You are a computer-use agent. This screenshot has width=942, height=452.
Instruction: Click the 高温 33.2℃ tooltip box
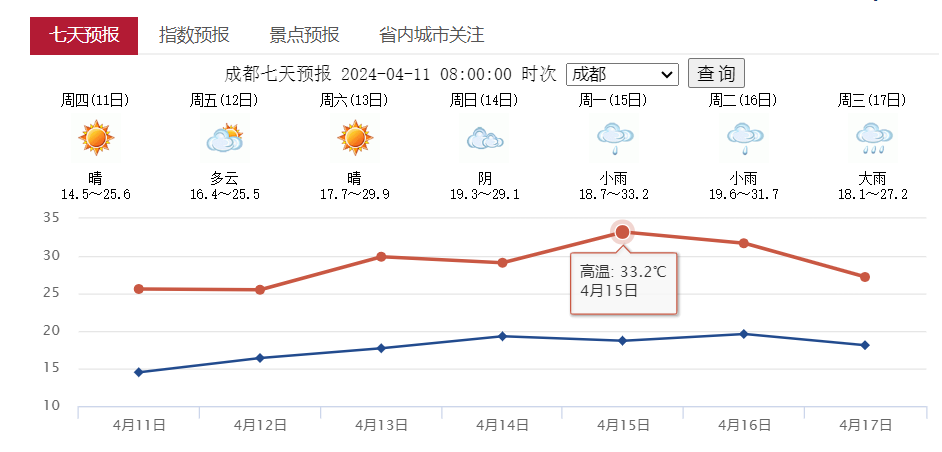(624, 282)
